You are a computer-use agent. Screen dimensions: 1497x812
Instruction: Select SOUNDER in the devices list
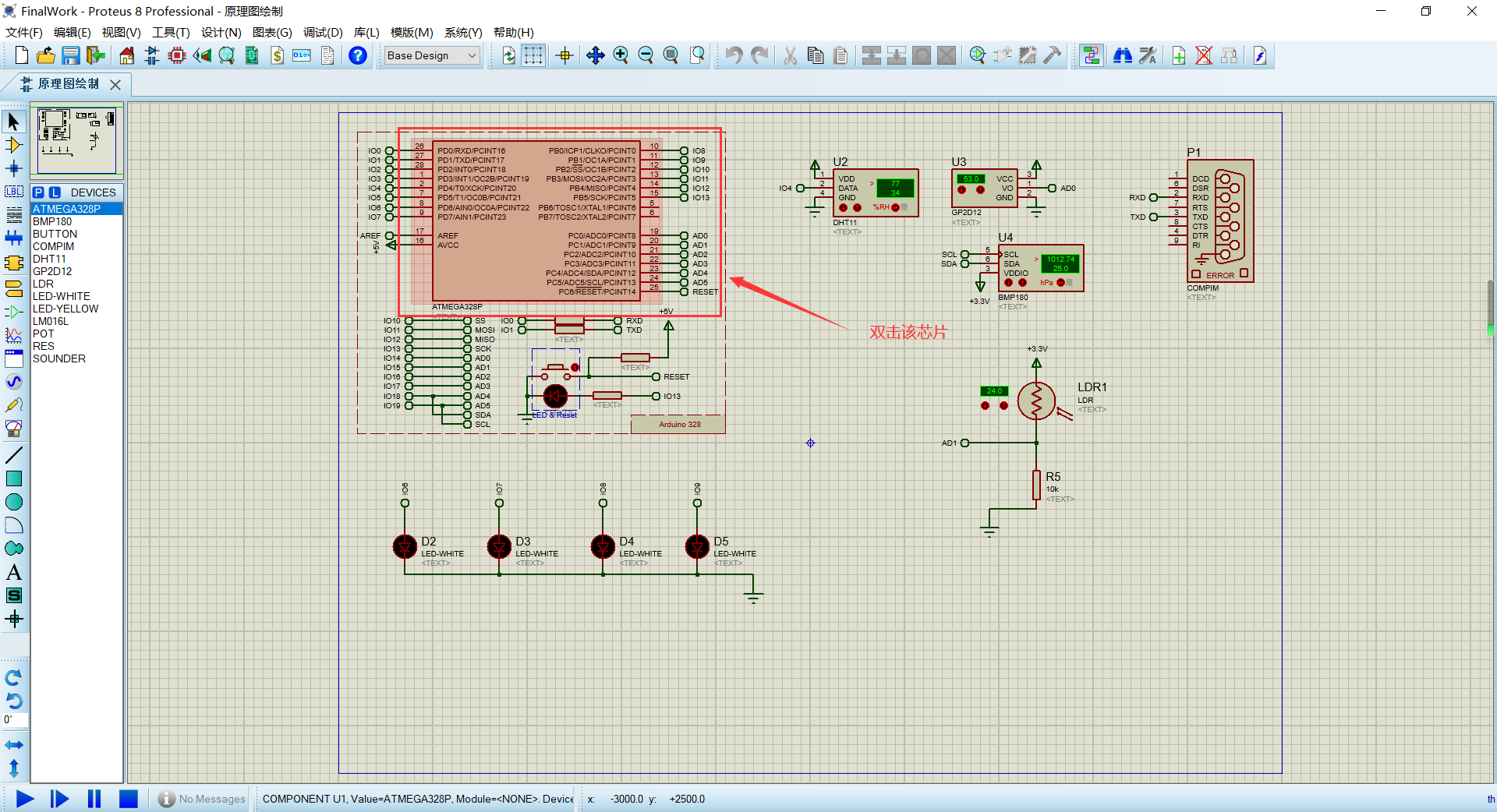coord(76,358)
